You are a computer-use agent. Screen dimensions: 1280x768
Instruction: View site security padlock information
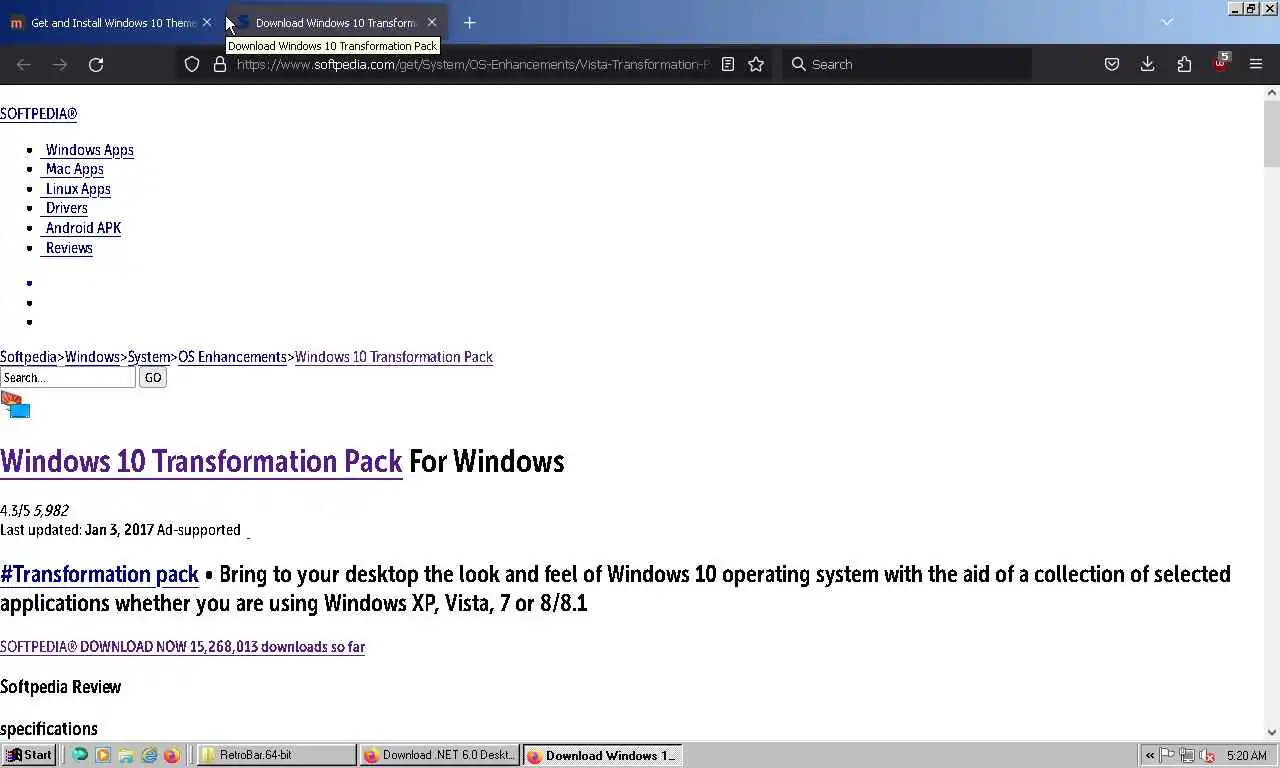coord(220,64)
